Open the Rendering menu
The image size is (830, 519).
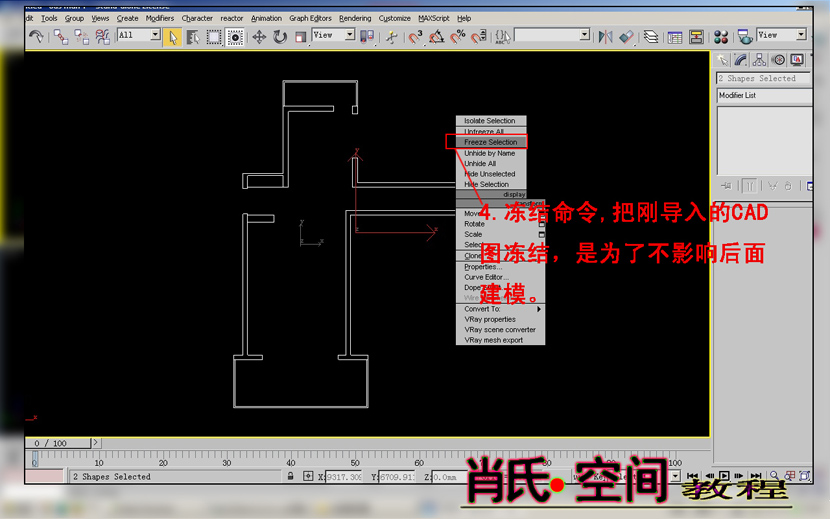point(355,18)
